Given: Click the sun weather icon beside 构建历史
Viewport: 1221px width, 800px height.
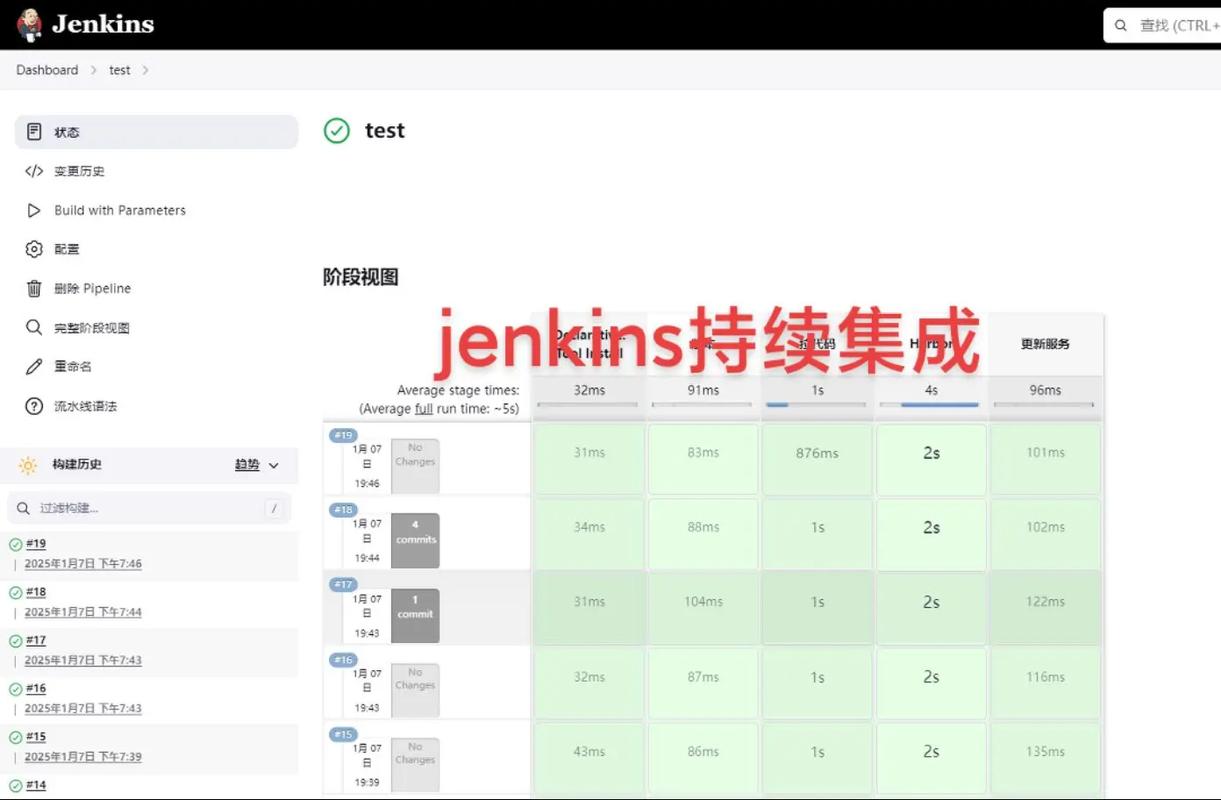Looking at the screenshot, I should click(x=27, y=465).
